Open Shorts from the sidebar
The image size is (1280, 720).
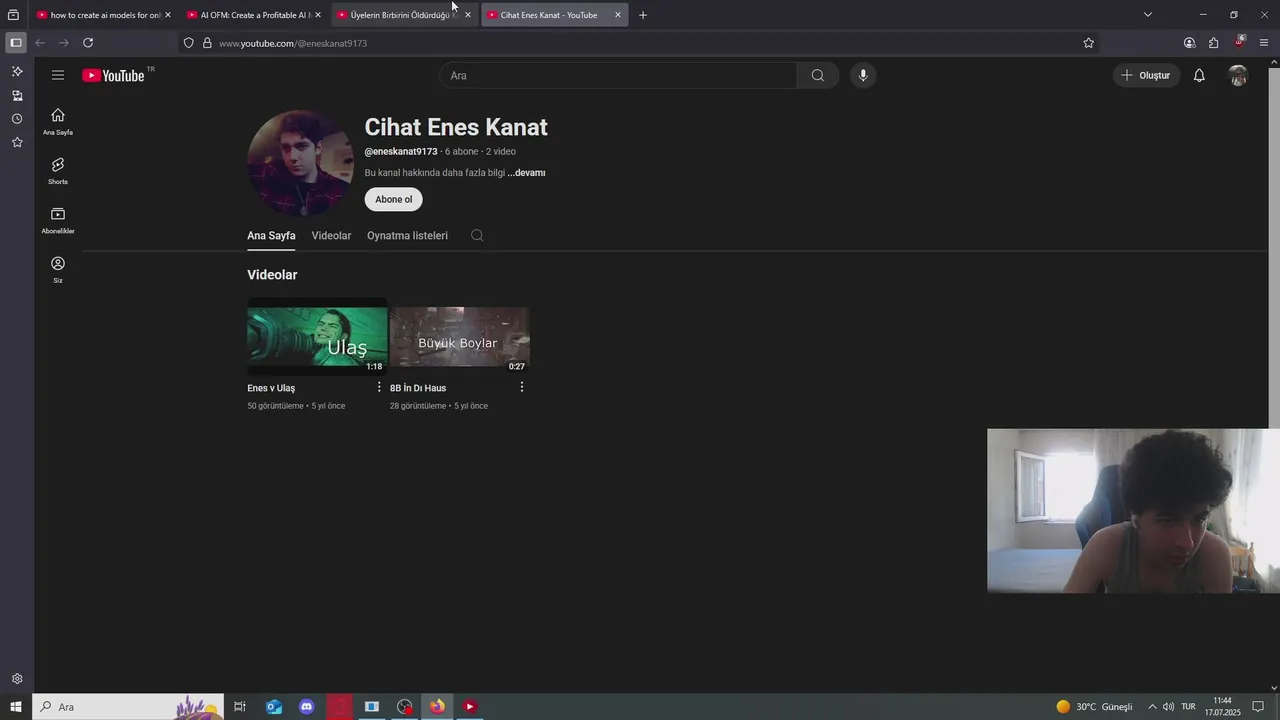[x=58, y=170]
